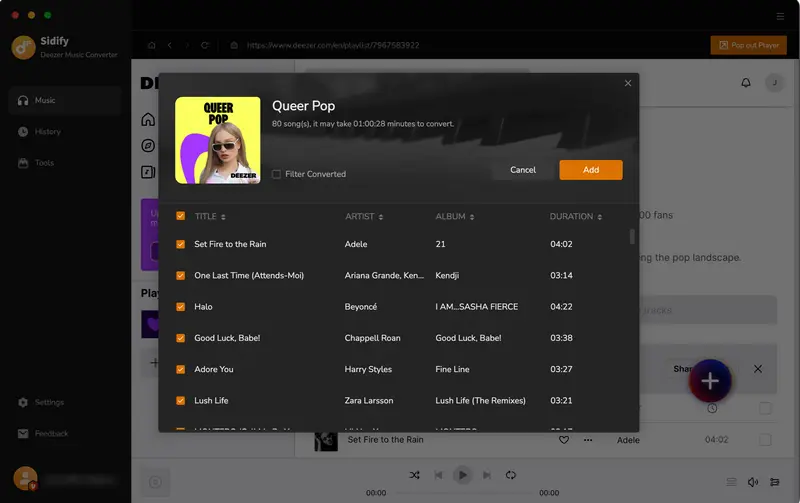This screenshot has height=503, width=800.
Task: Skip to previous track in the player
Action: click(x=438, y=475)
